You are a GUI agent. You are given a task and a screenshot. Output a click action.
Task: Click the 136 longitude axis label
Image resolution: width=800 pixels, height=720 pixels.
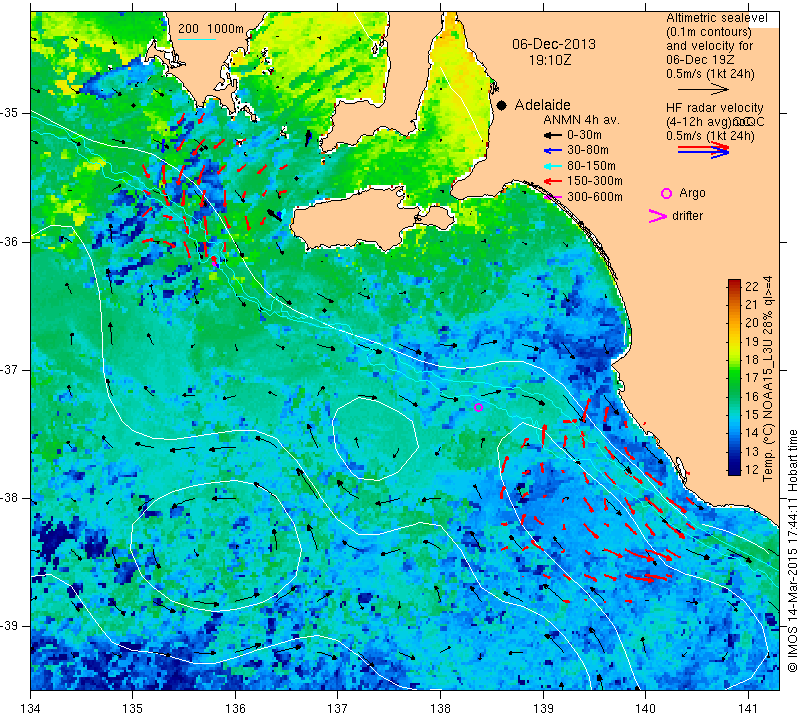pyautogui.click(x=235, y=709)
